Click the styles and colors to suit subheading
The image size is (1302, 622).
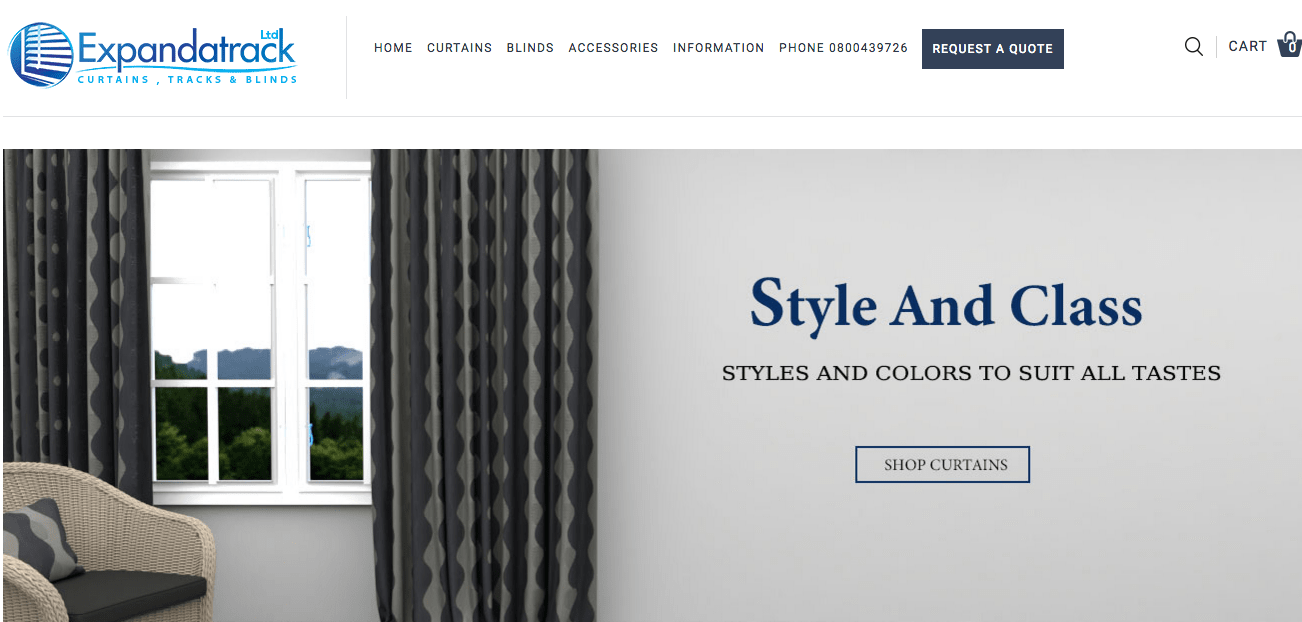point(971,374)
